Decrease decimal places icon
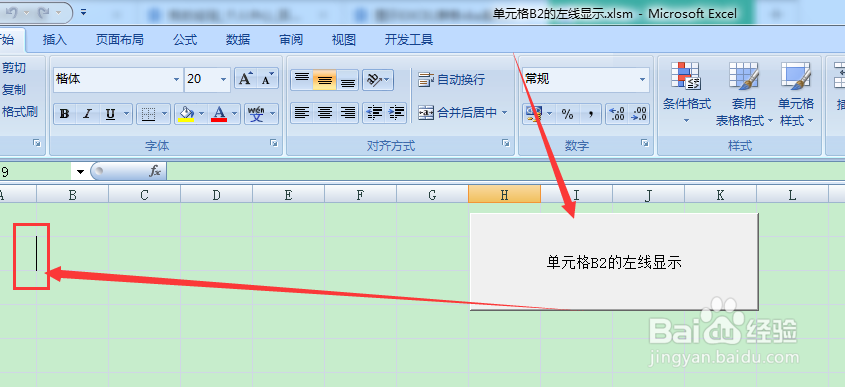845x387 pixels. tap(639, 114)
